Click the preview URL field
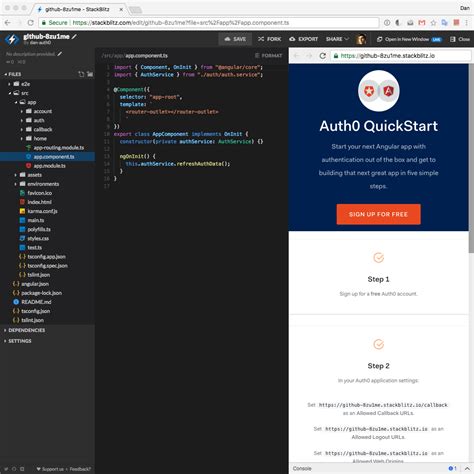 [401, 56]
